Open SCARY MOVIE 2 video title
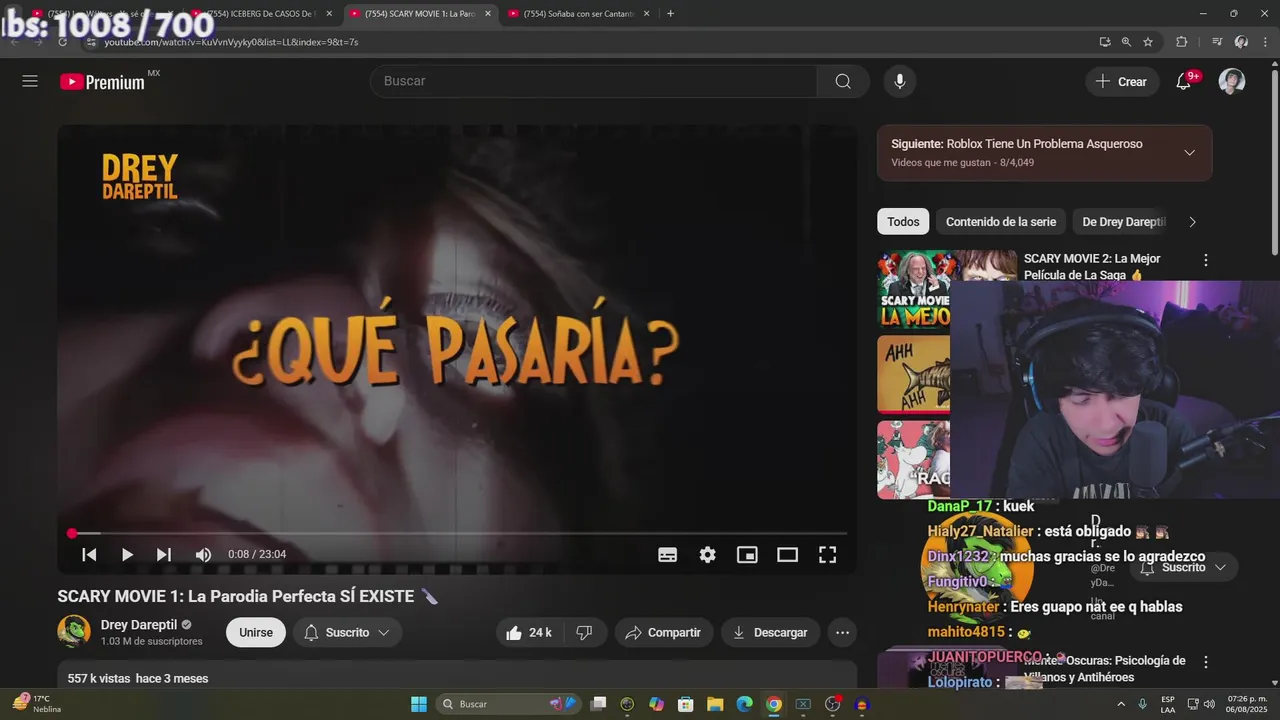The height and width of the screenshot is (720, 1280). 1092,267
